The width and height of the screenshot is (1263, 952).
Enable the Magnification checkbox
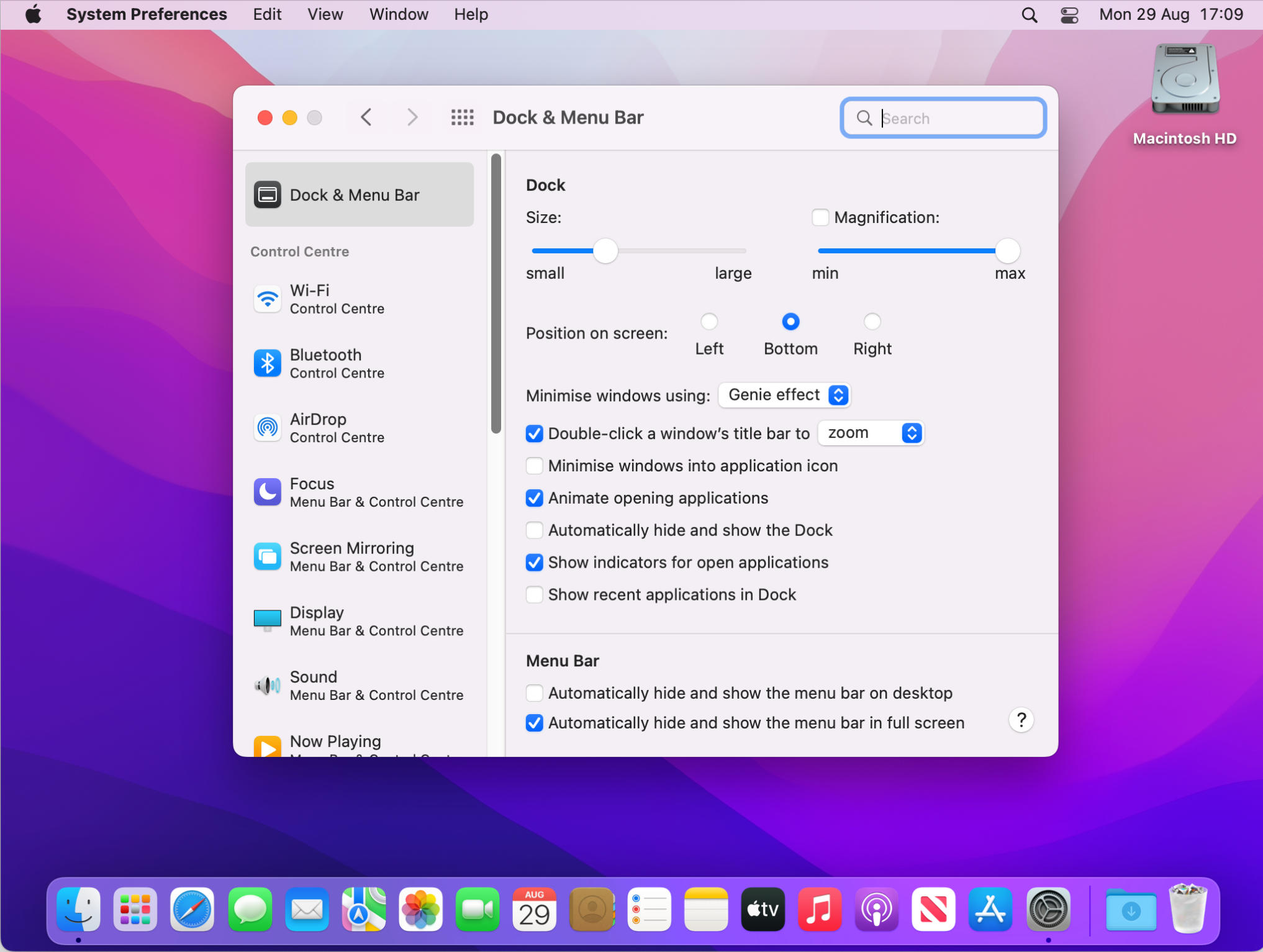(820, 217)
